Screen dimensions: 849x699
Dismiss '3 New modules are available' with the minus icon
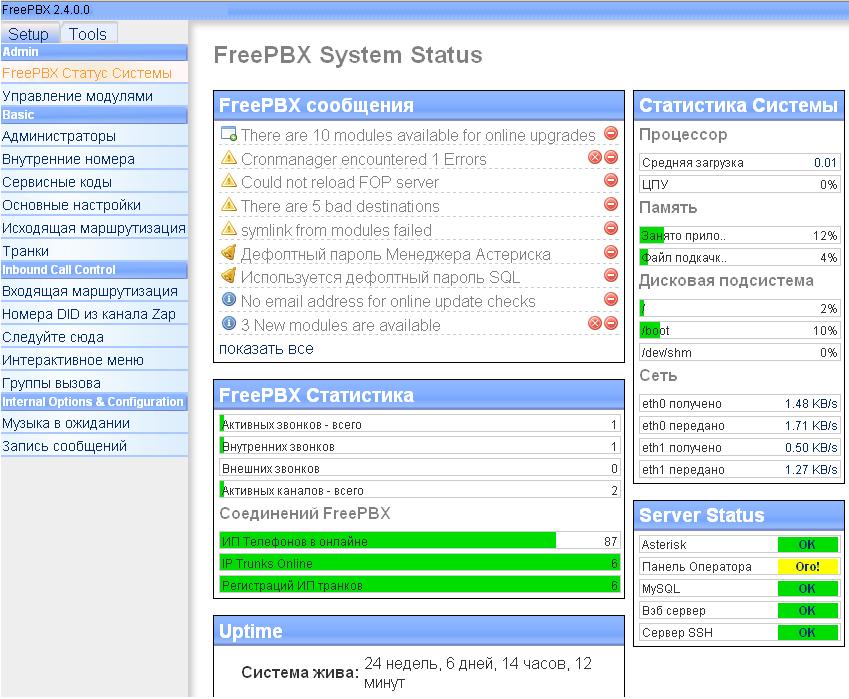611,323
